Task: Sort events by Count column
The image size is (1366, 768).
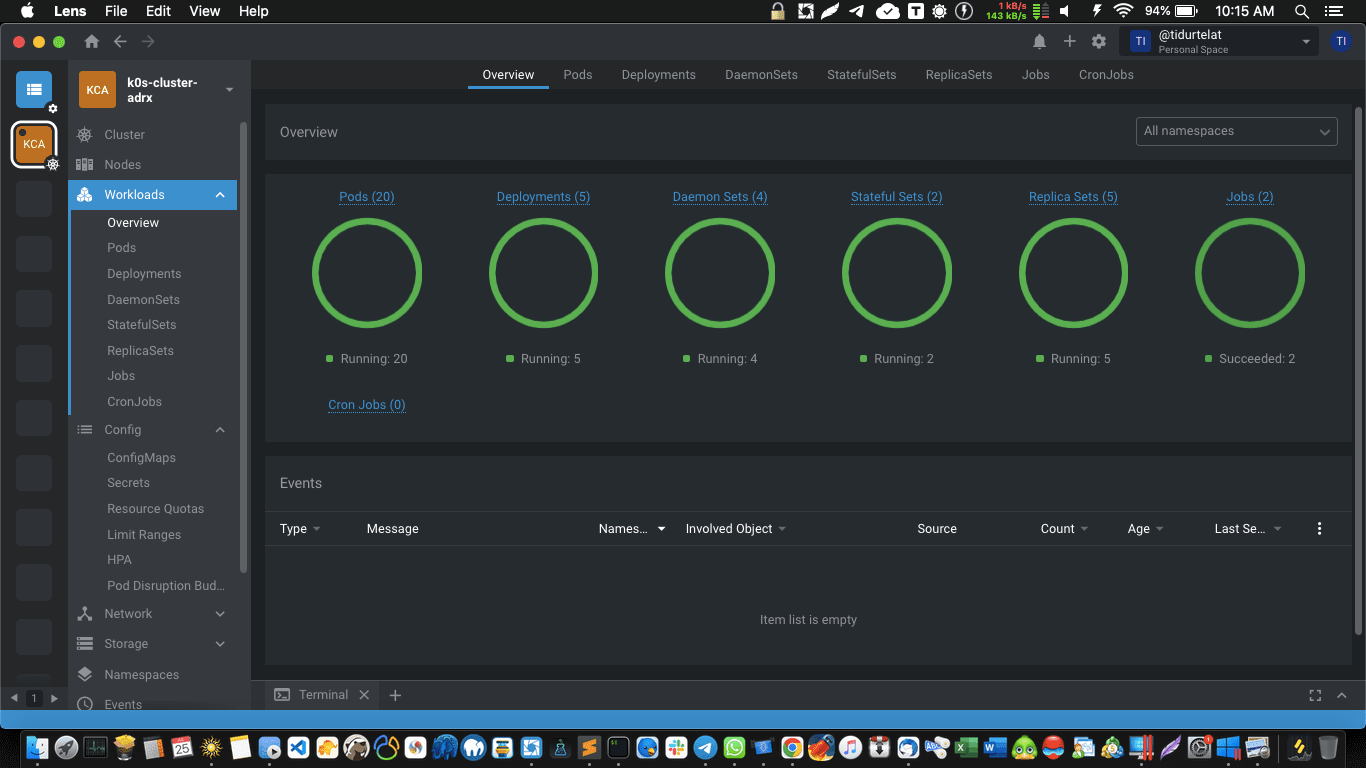Action: click(1064, 529)
